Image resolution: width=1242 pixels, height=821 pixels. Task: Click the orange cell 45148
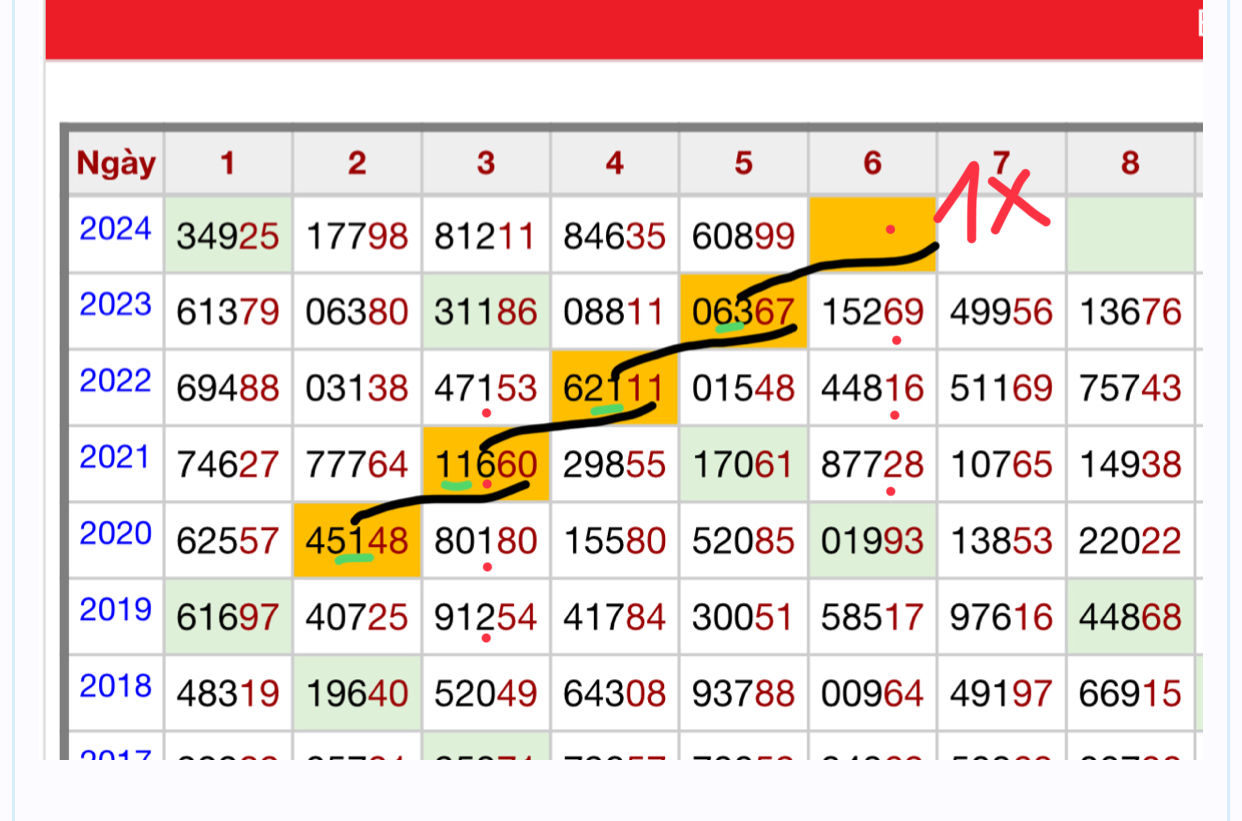(x=357, y=541)
